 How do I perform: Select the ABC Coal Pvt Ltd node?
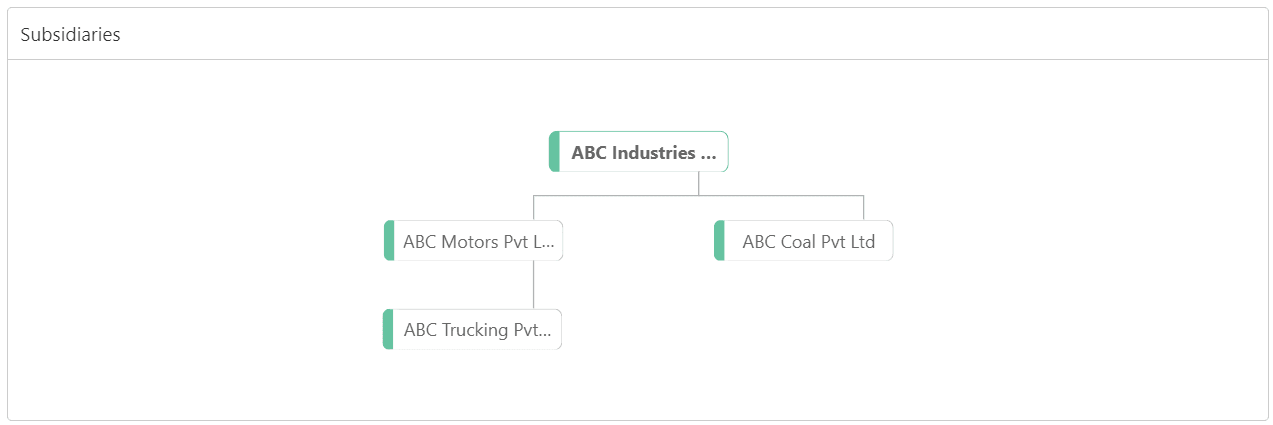[x=808, y=241]
